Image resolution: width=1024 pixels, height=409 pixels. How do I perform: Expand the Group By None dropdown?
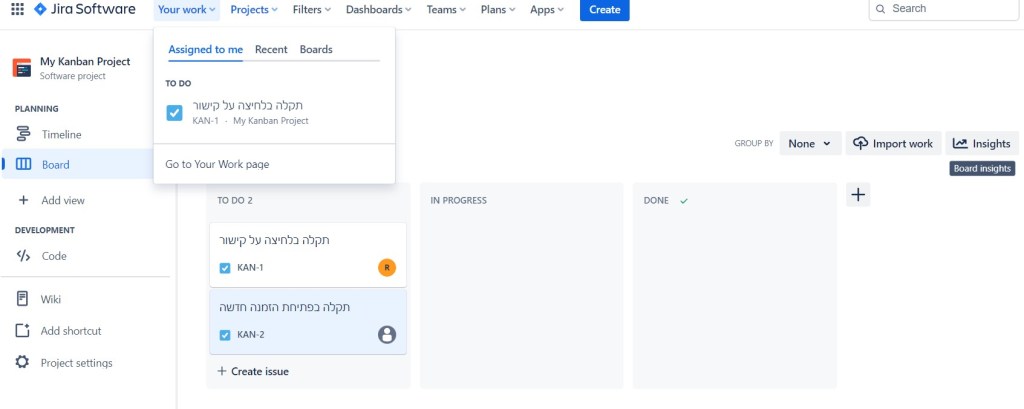click(x=809, y=144)
